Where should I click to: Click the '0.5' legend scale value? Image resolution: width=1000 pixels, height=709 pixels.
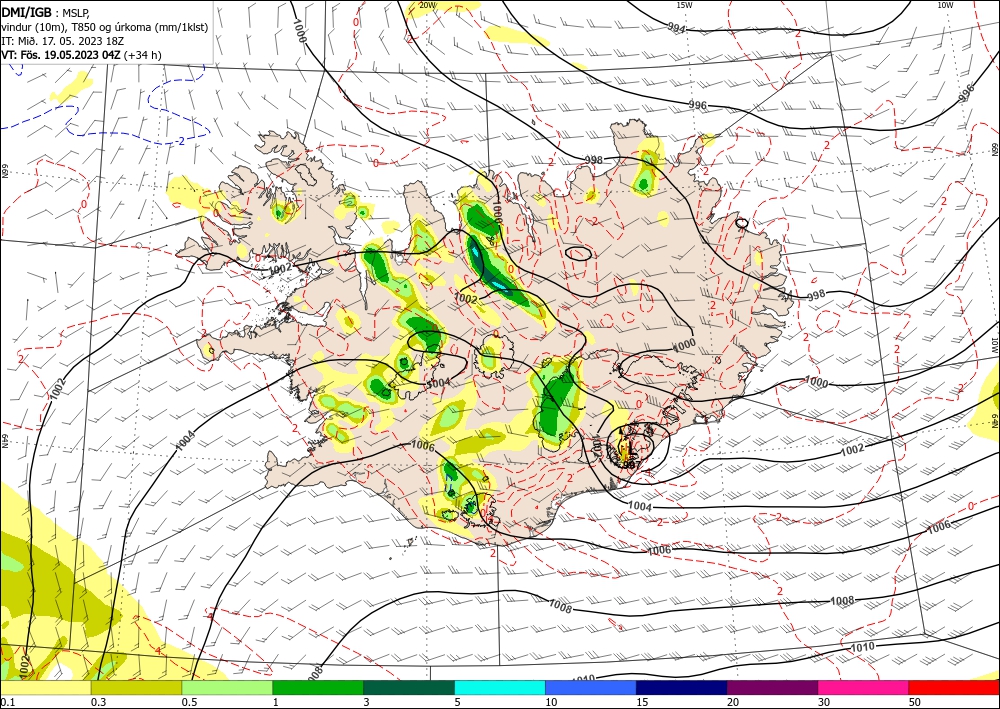189,702
